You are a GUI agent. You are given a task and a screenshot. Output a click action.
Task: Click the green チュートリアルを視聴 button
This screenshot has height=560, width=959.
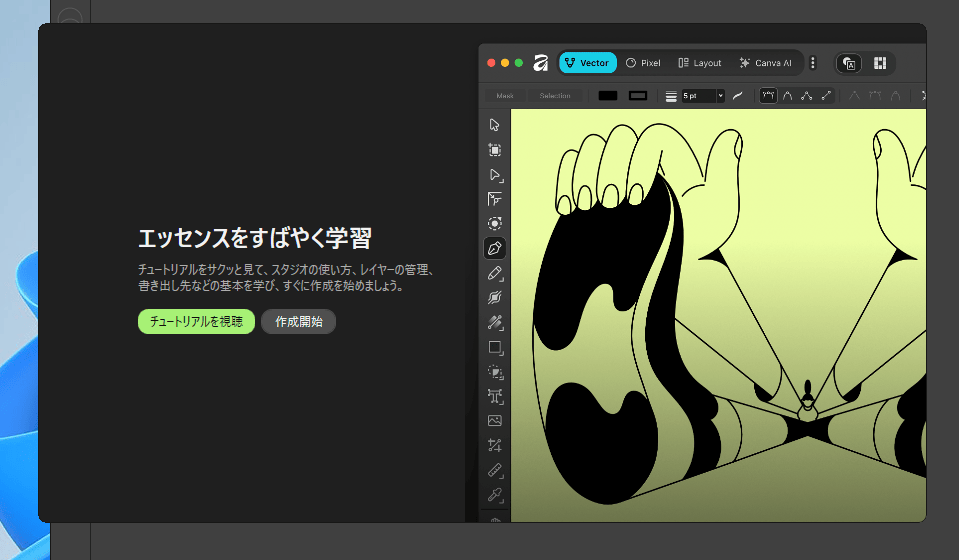[x=196, y=322]
